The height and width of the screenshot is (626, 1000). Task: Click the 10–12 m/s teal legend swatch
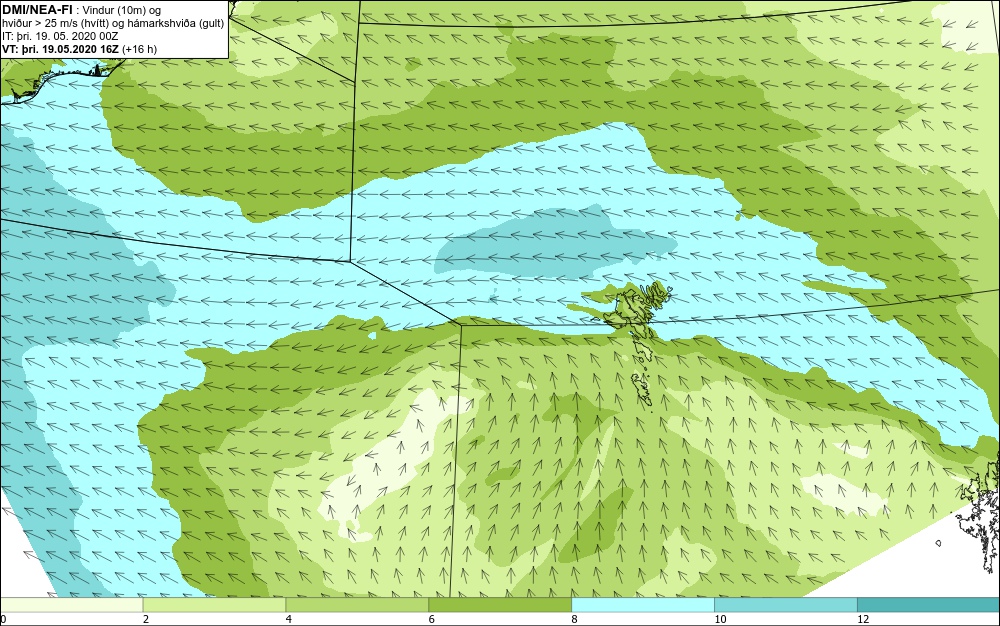(786, 605)
